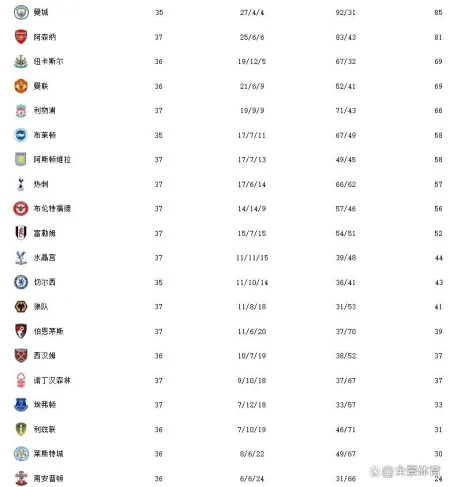This screenshot has width=450, height=487.
Task: Click the Wolves orange wolf crest
Action: [21, 307]
